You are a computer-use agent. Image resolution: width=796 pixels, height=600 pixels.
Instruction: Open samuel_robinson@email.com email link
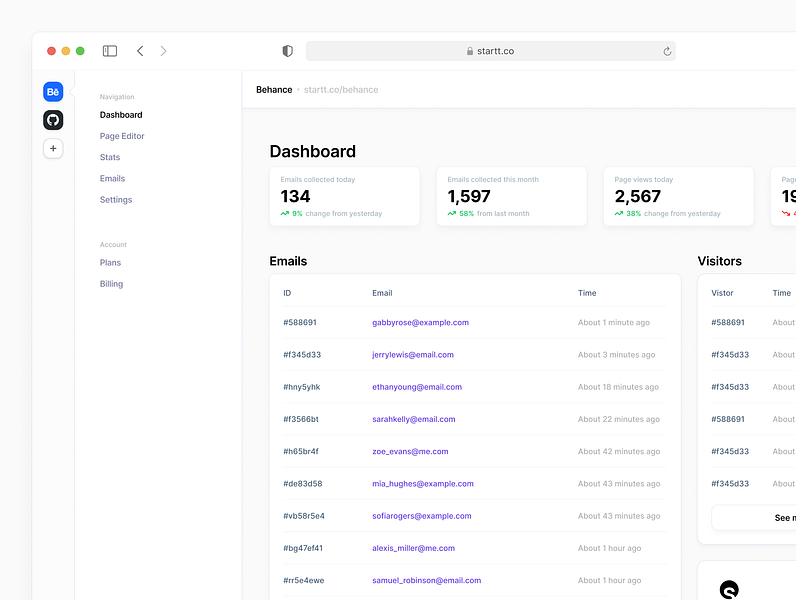click(426, 580)
